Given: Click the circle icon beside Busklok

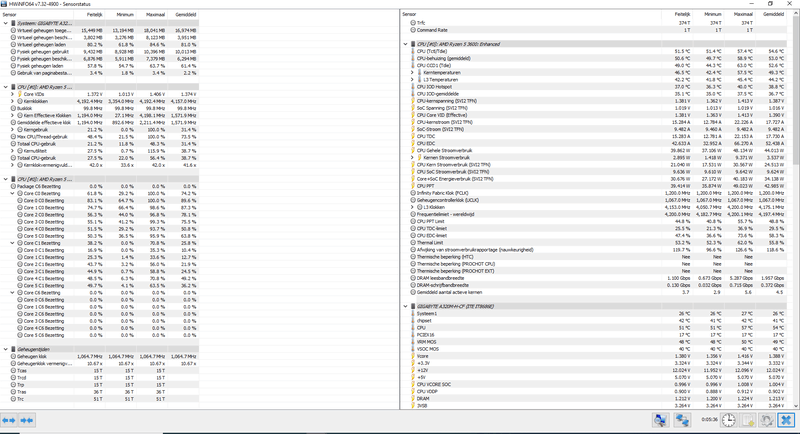Looking at the screenshot, I should click(13, 109).
